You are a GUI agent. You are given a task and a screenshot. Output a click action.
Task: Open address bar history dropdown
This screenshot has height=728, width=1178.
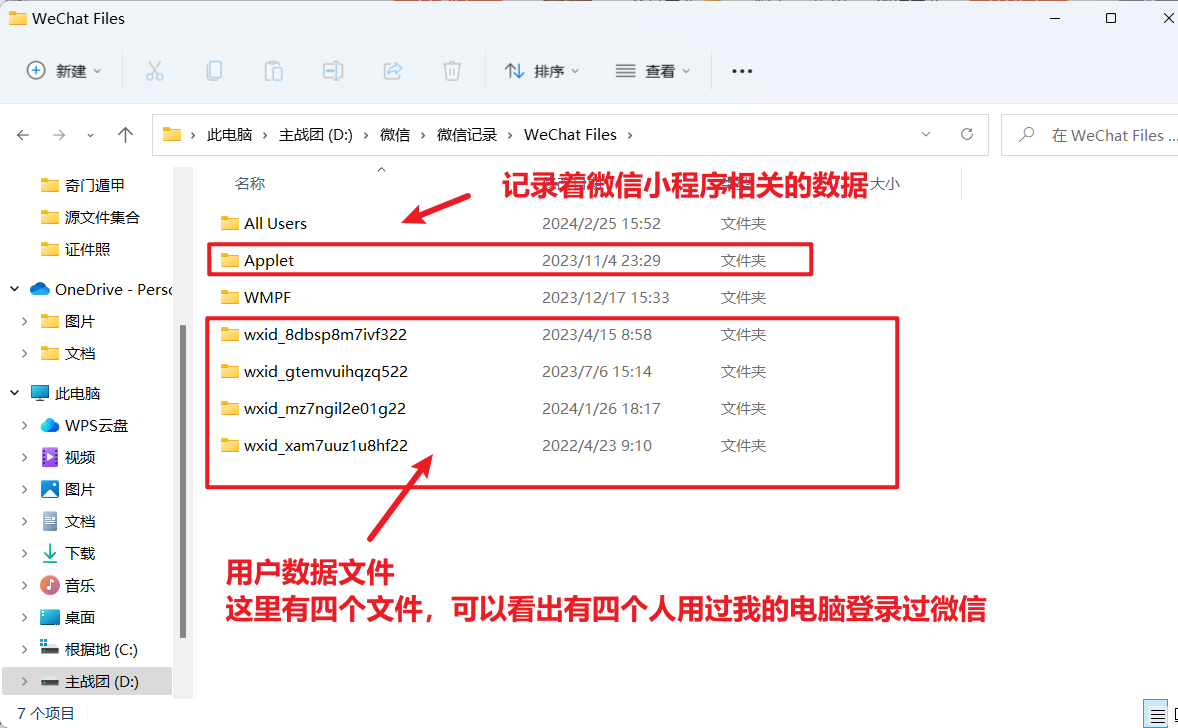point(926,134)
